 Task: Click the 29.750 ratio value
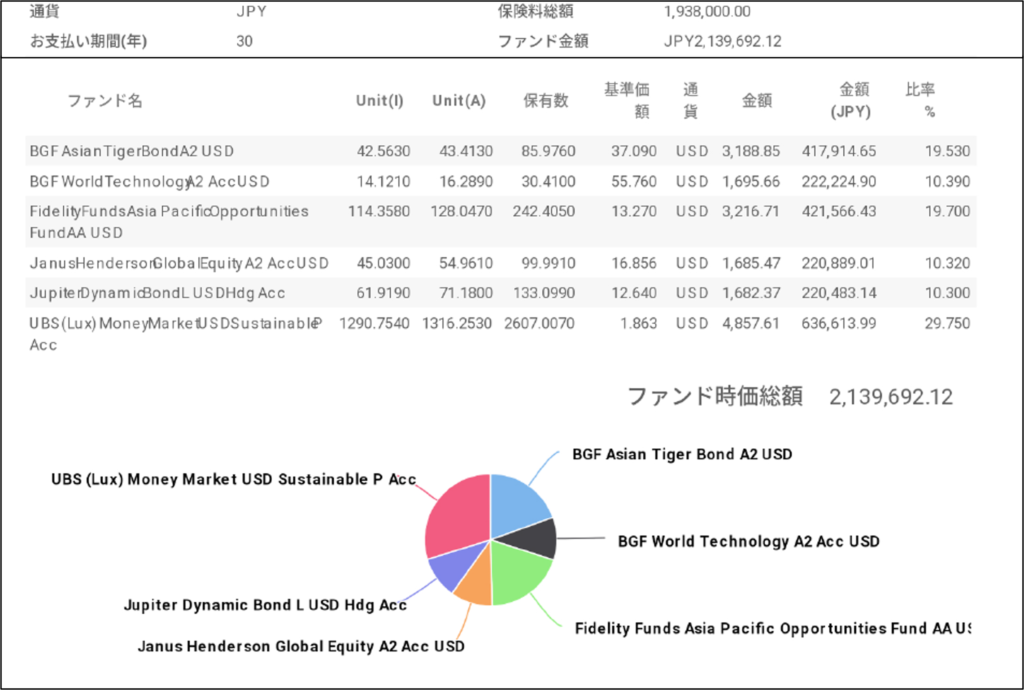pos(948,323)
